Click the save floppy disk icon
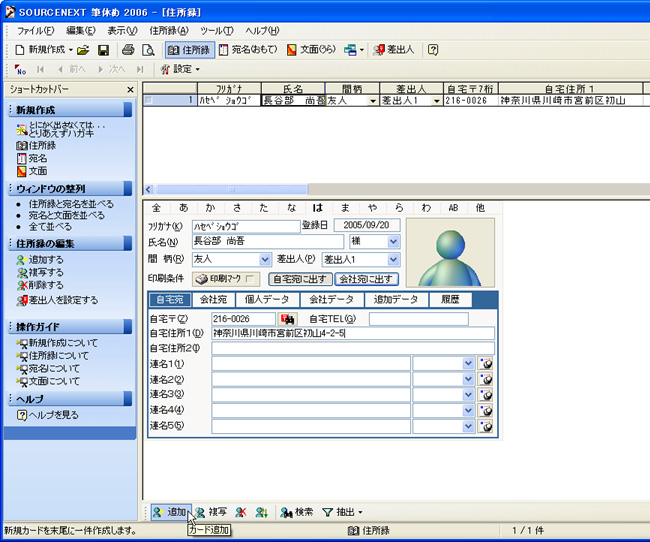The width and height of the screenshot is (650, 542). [103, 50]
